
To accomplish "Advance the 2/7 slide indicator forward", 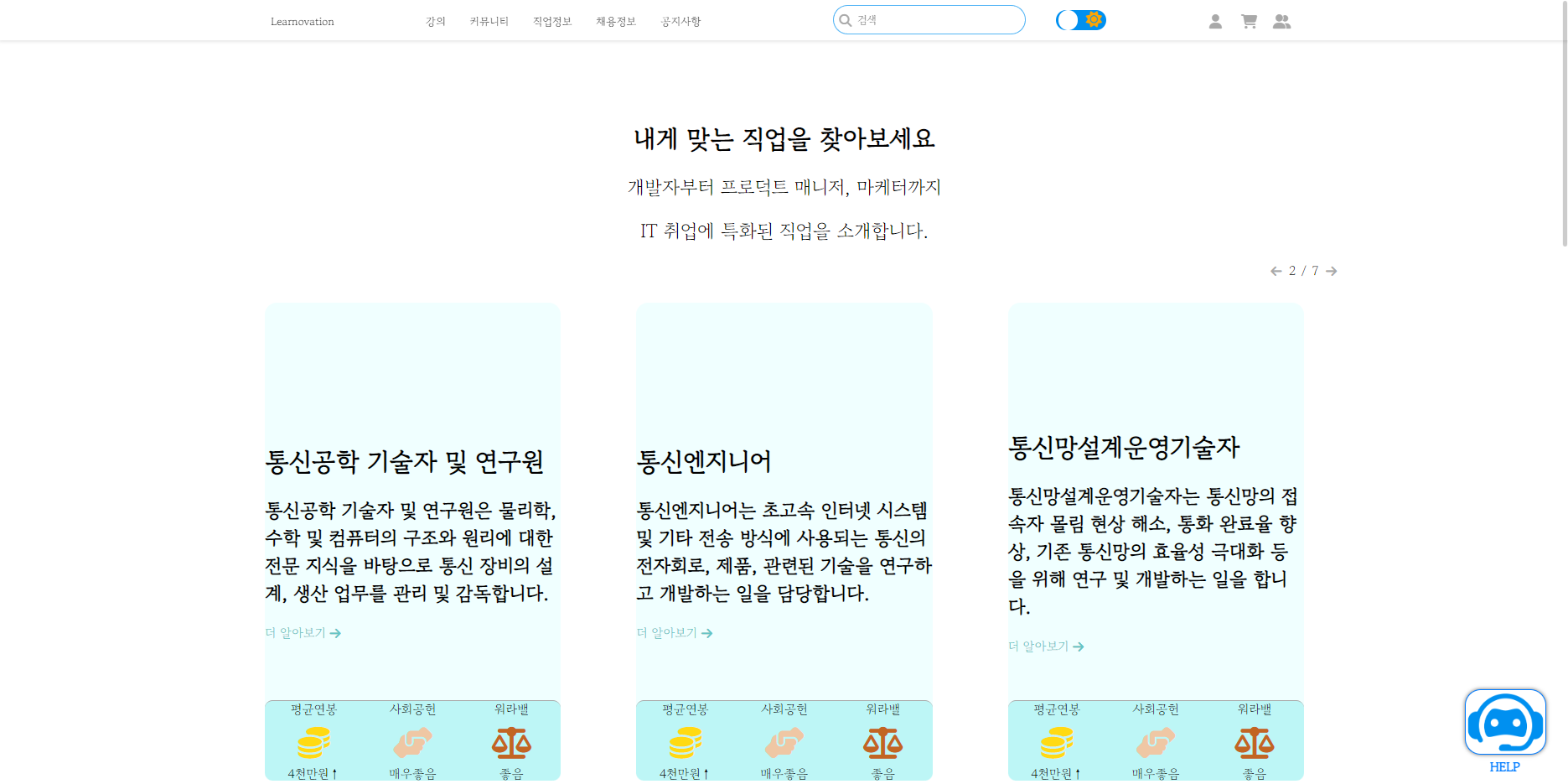I will [1333, 271].
